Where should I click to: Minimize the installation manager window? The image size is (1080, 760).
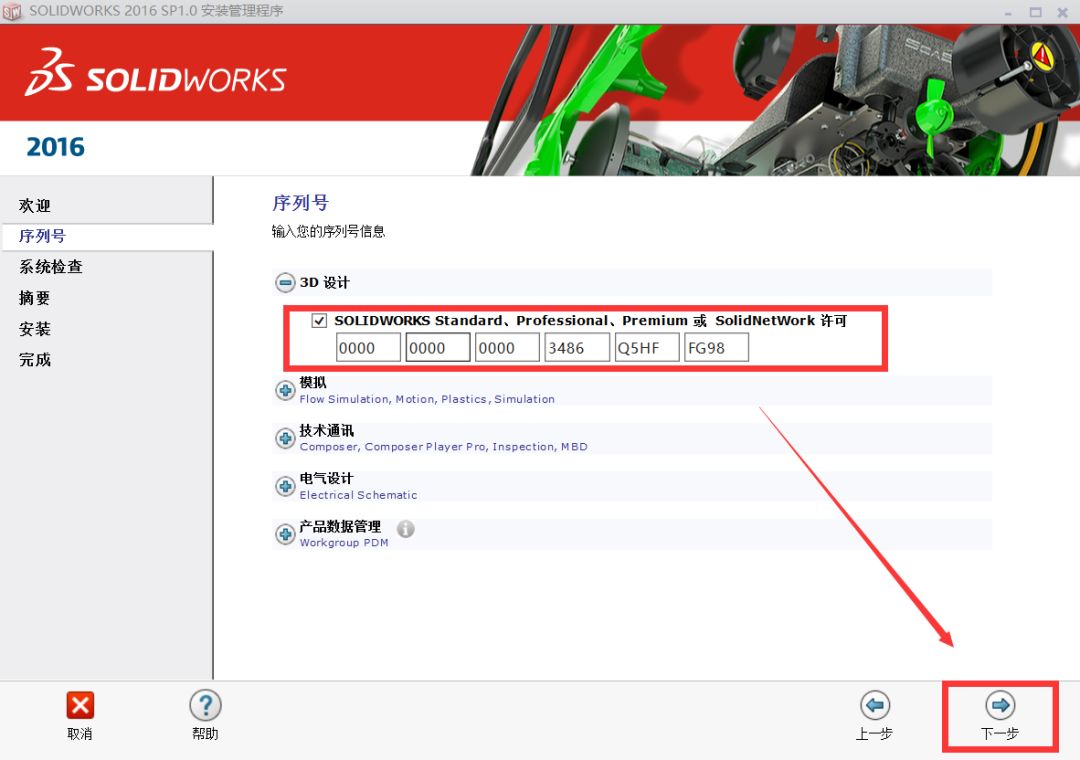tap(1008, 12)
